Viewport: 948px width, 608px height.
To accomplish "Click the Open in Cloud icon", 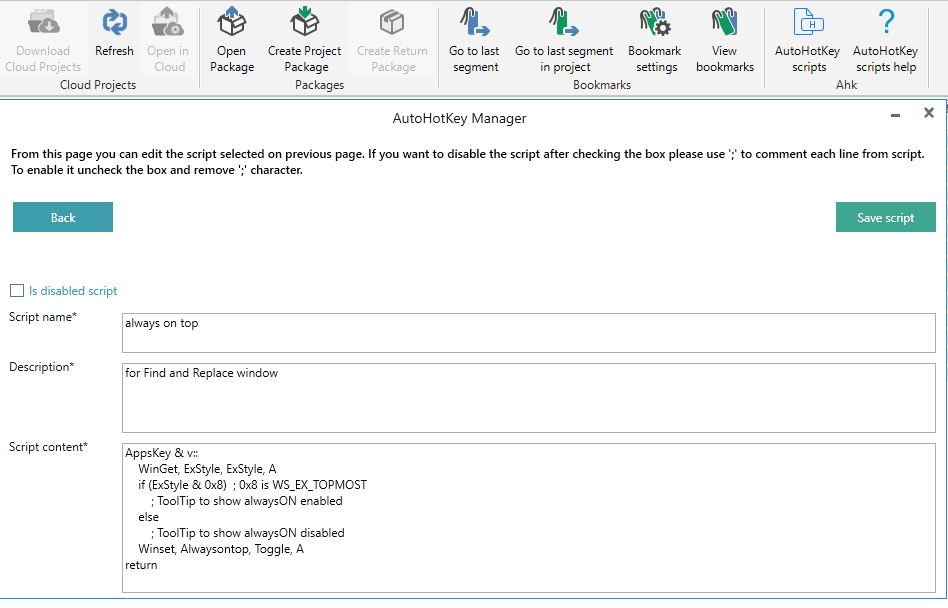I will coord(167,22).
